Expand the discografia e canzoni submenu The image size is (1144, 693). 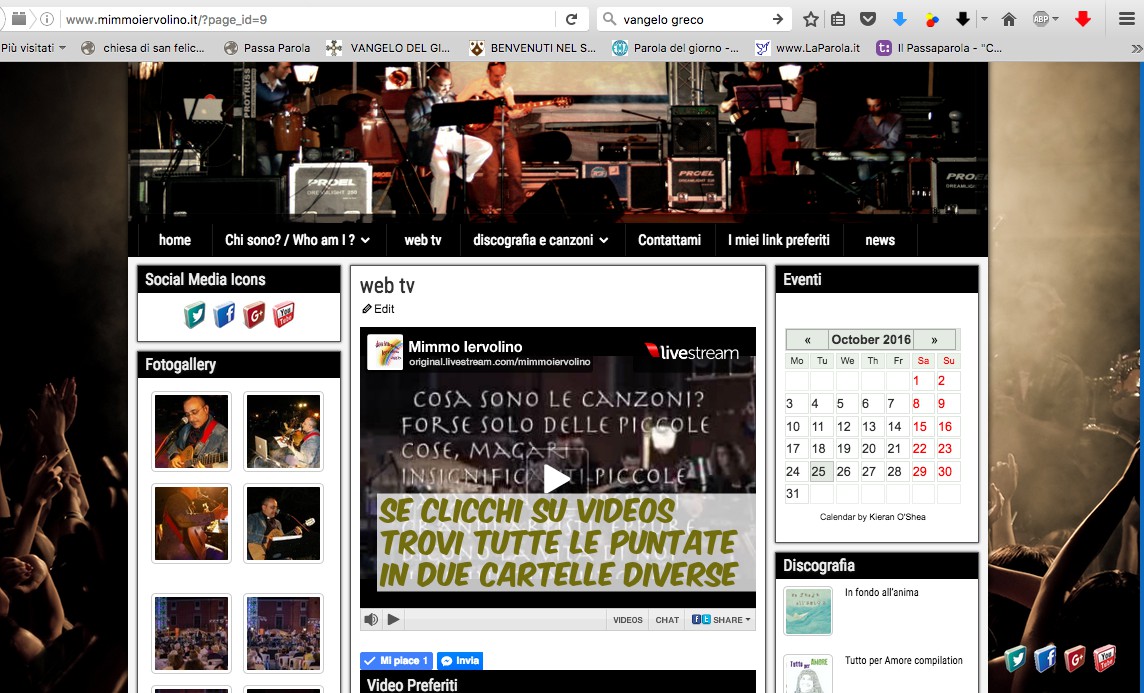604,240
